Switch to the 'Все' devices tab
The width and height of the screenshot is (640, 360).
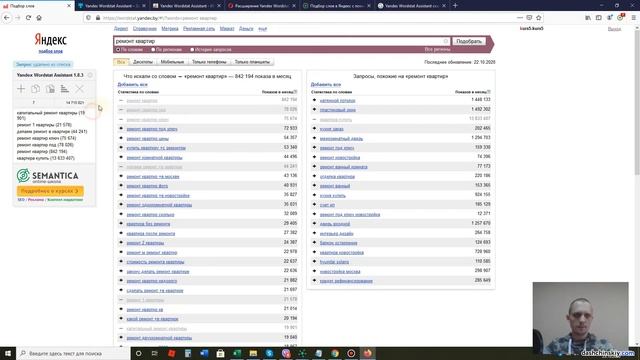click(121, 62)
